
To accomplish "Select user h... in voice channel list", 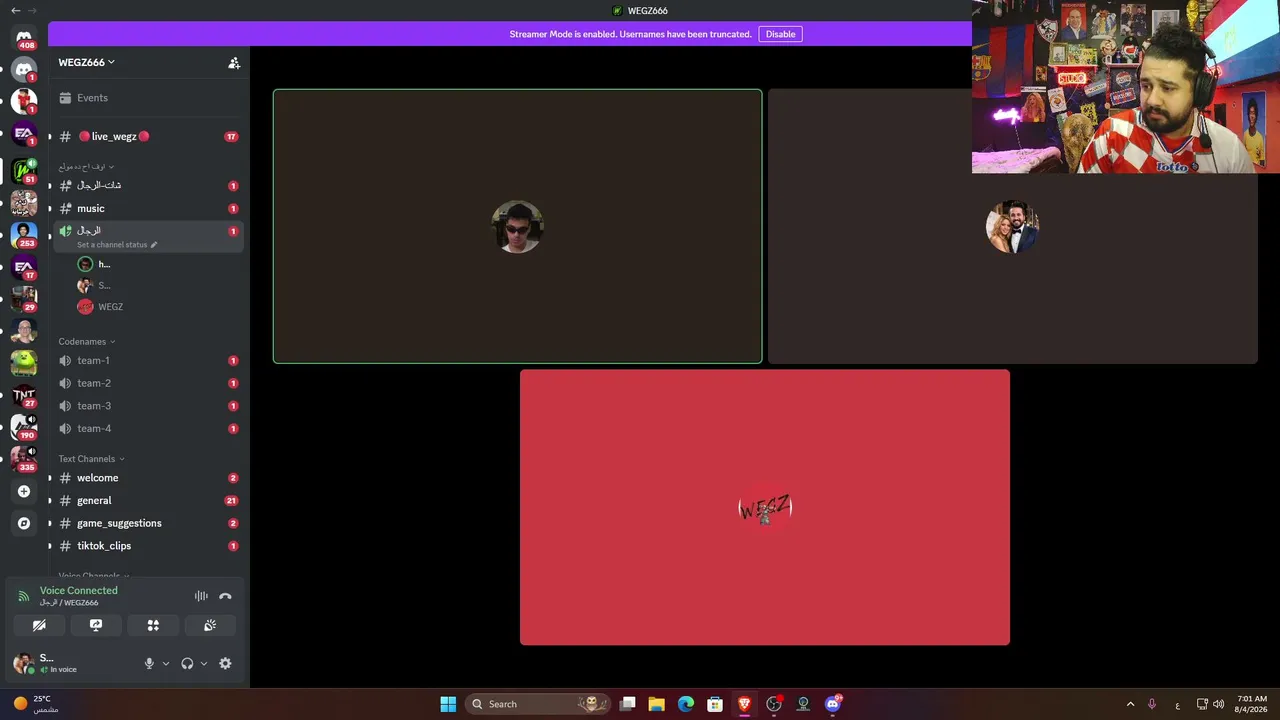I will (158, 264).
